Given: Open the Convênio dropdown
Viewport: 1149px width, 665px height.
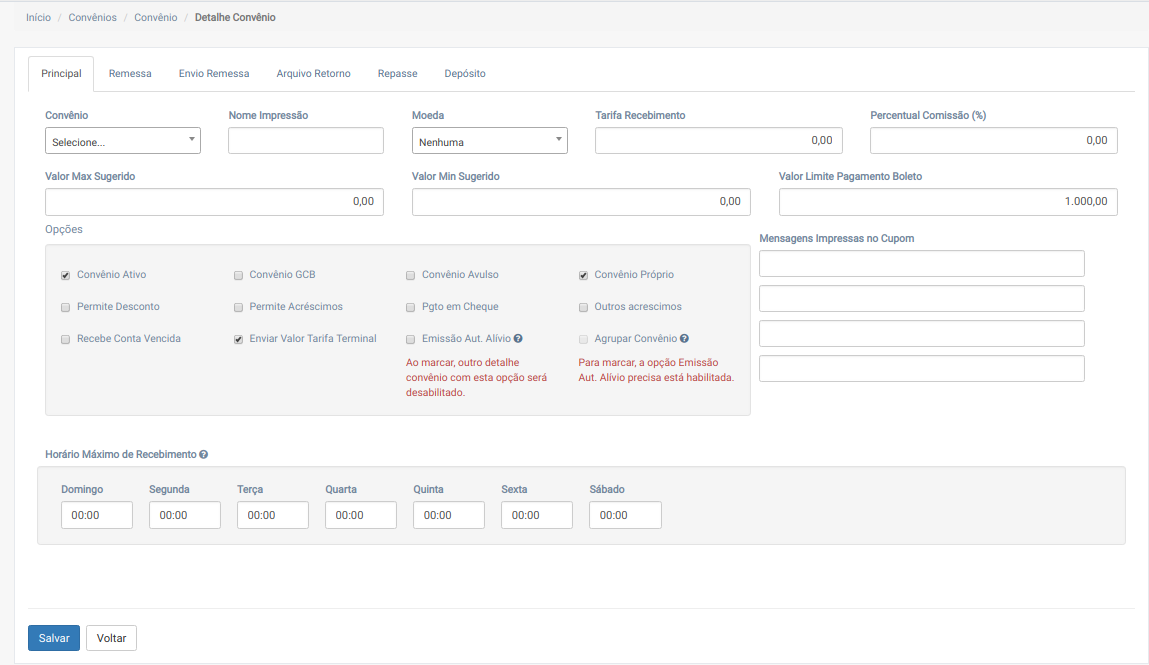Looking at the screenshot, I should [123, 141].
